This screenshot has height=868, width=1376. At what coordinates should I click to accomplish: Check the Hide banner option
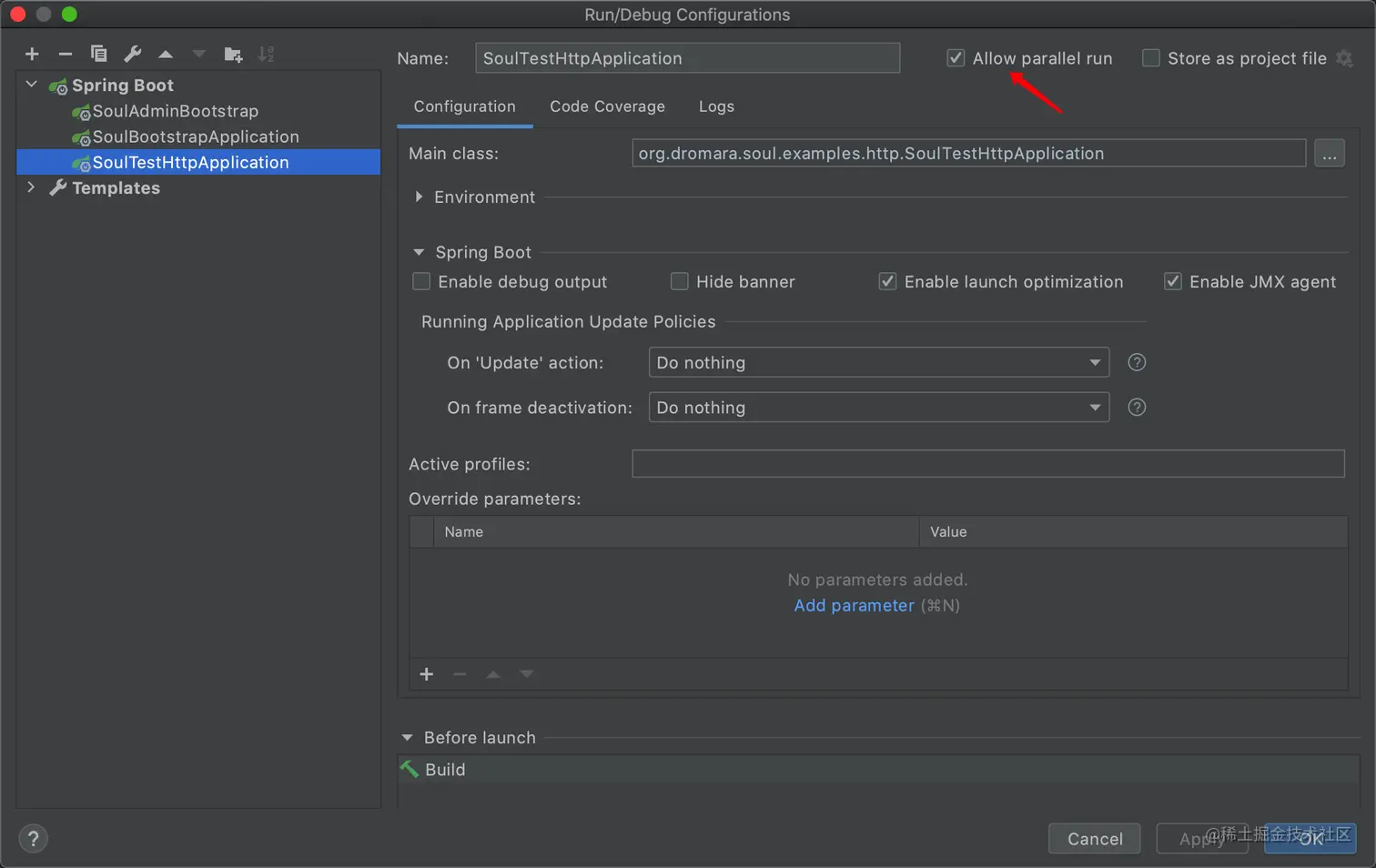[x=680, y=282]
